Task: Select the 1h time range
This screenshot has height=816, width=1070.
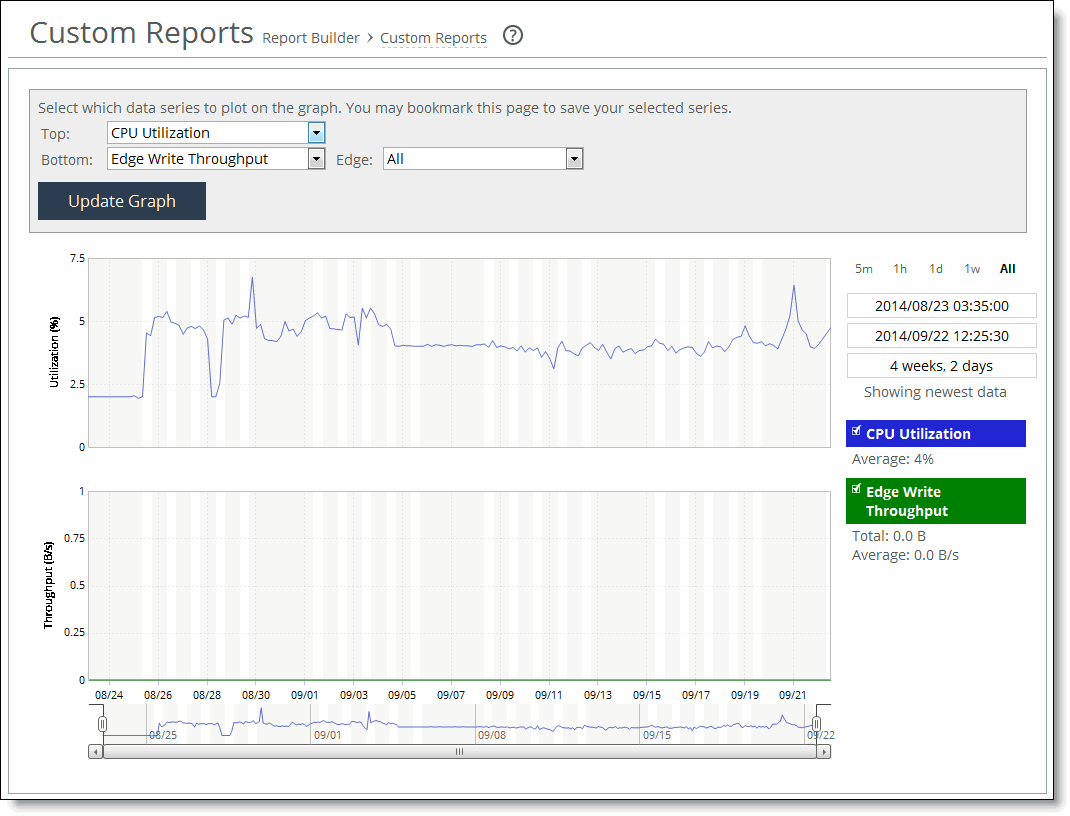Action: [x=900, y=269]
